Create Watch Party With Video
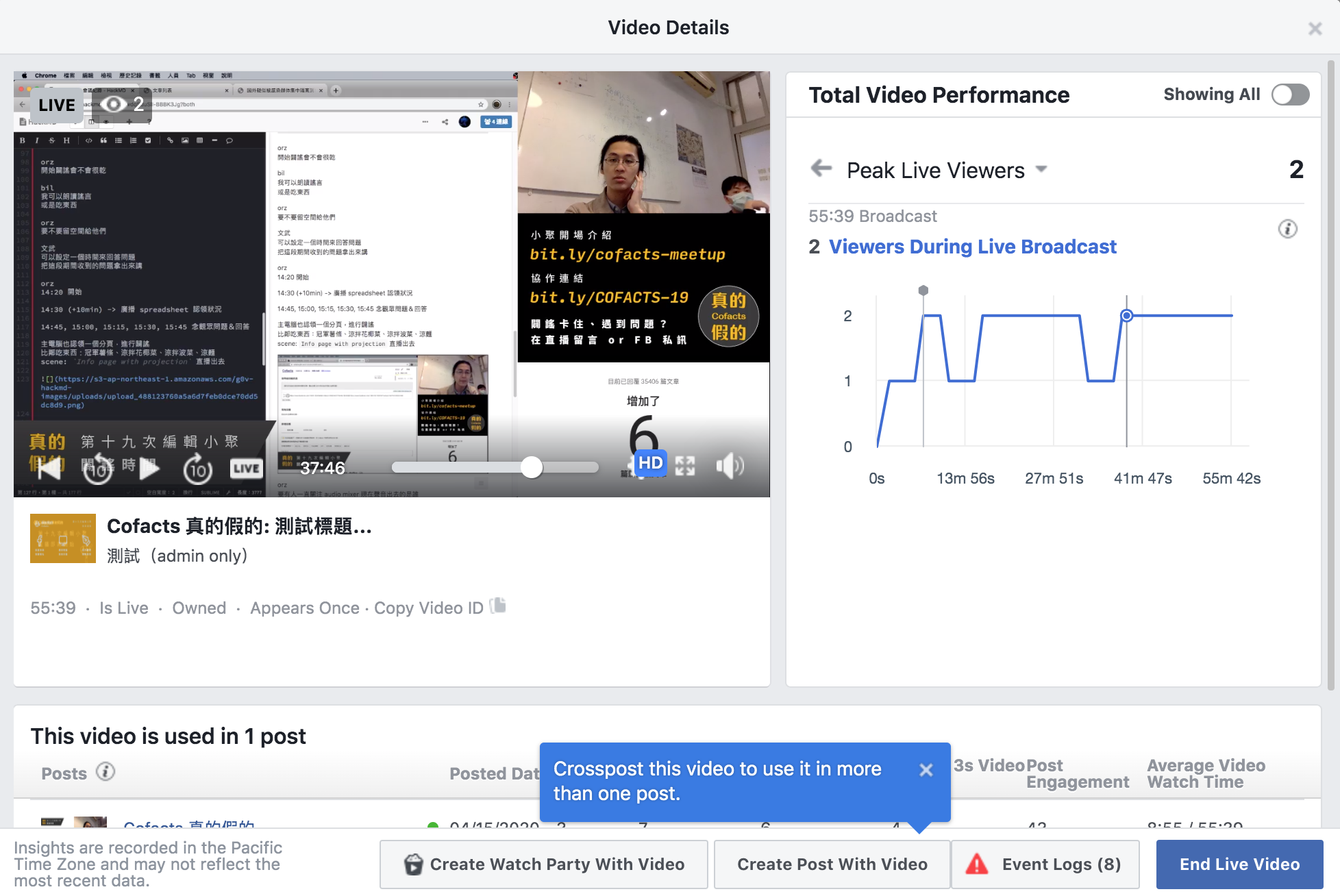 point(544,864)
